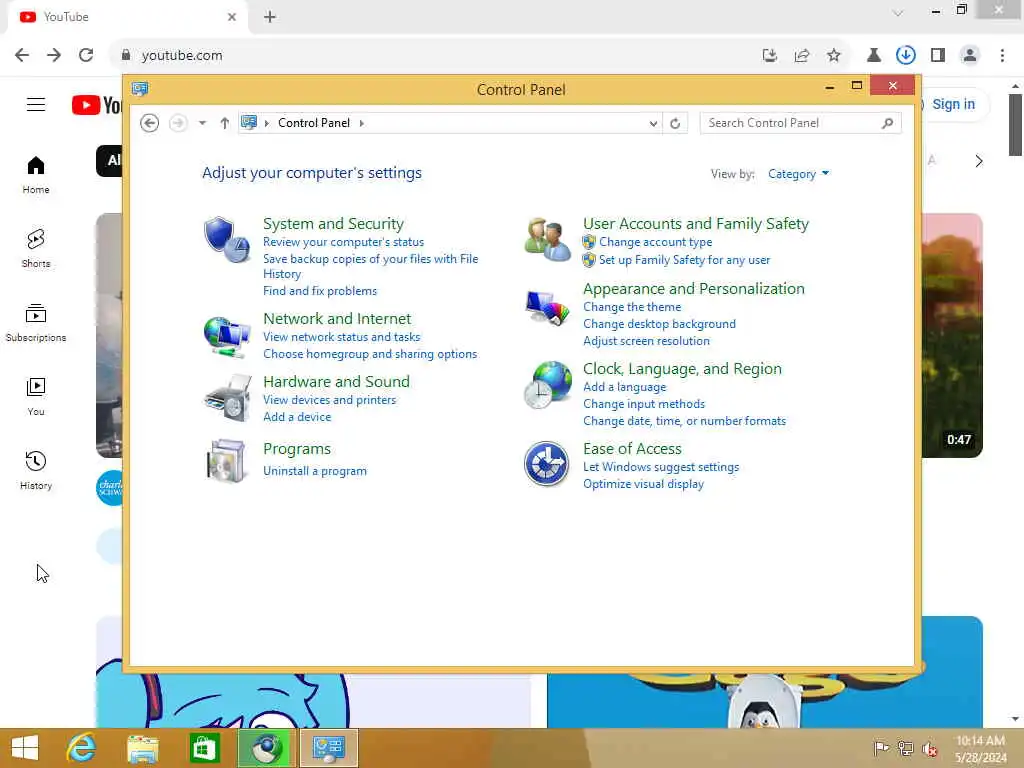Open Hardware and Sound printer icon
The image size is (1024, 768).
[227, 398]
